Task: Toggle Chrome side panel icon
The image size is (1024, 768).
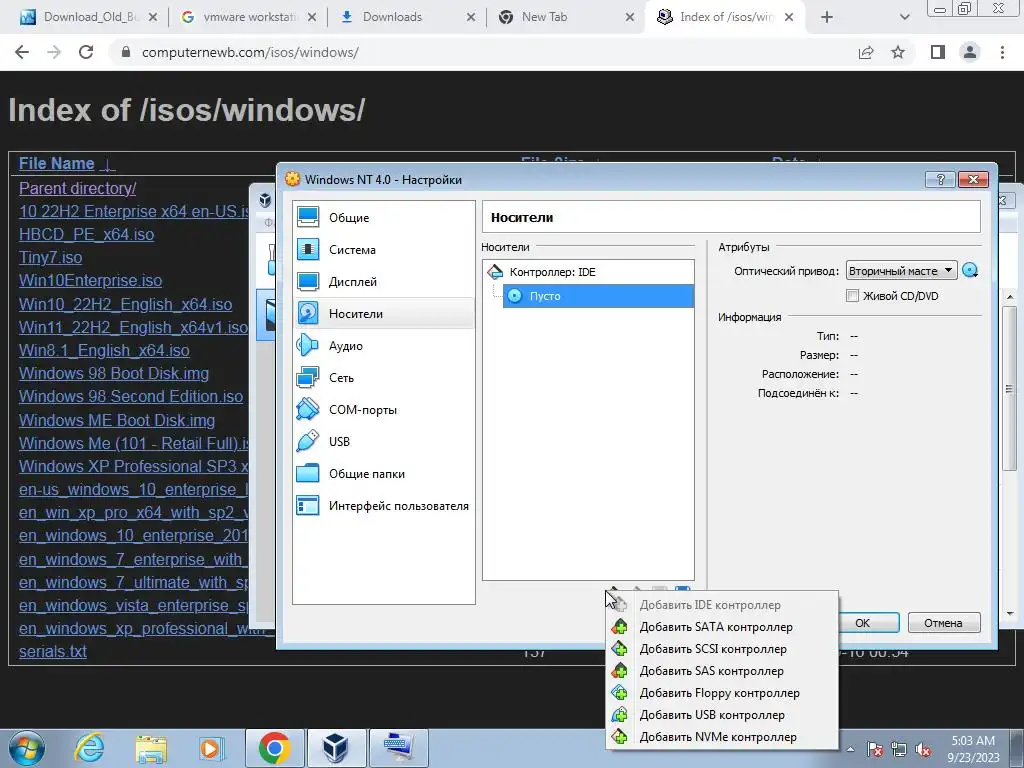Action: point(938,52)
